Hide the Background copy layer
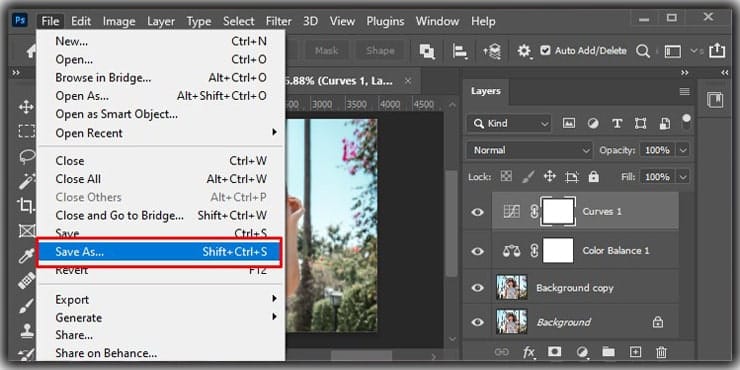 478,288
